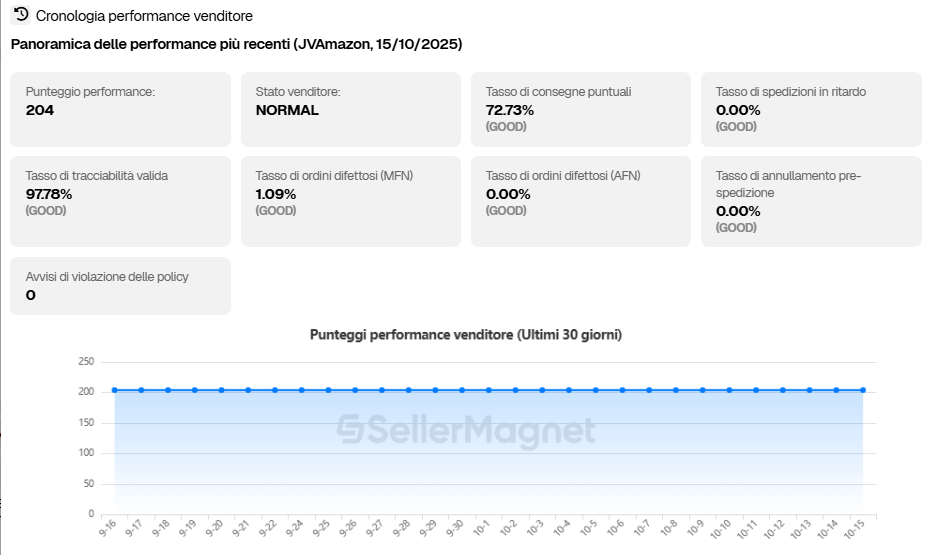
Task: Click the chart title Punteggi performance venditore
Action: click(x=465, y=335)
